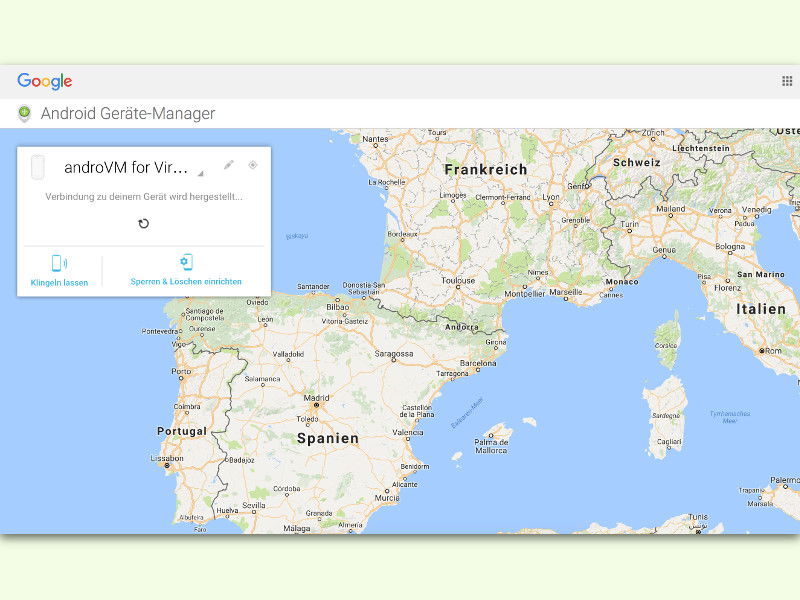The height and width of the screenshot is (600, 800).
Task: Click the refresh connection icon
Action: 143,223
